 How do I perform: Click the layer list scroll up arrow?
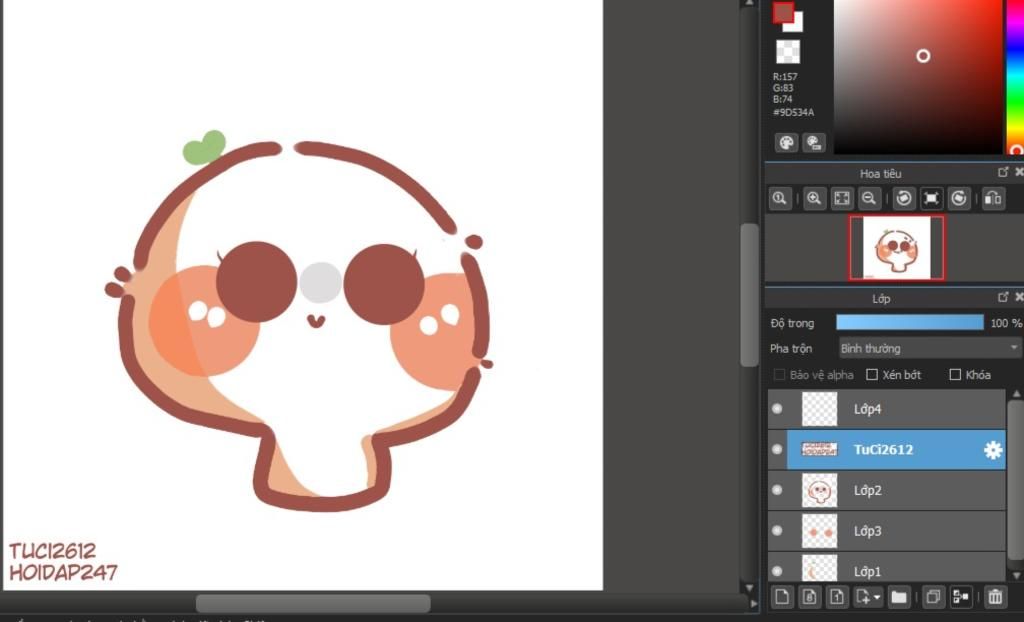(x=1016, y=394)
